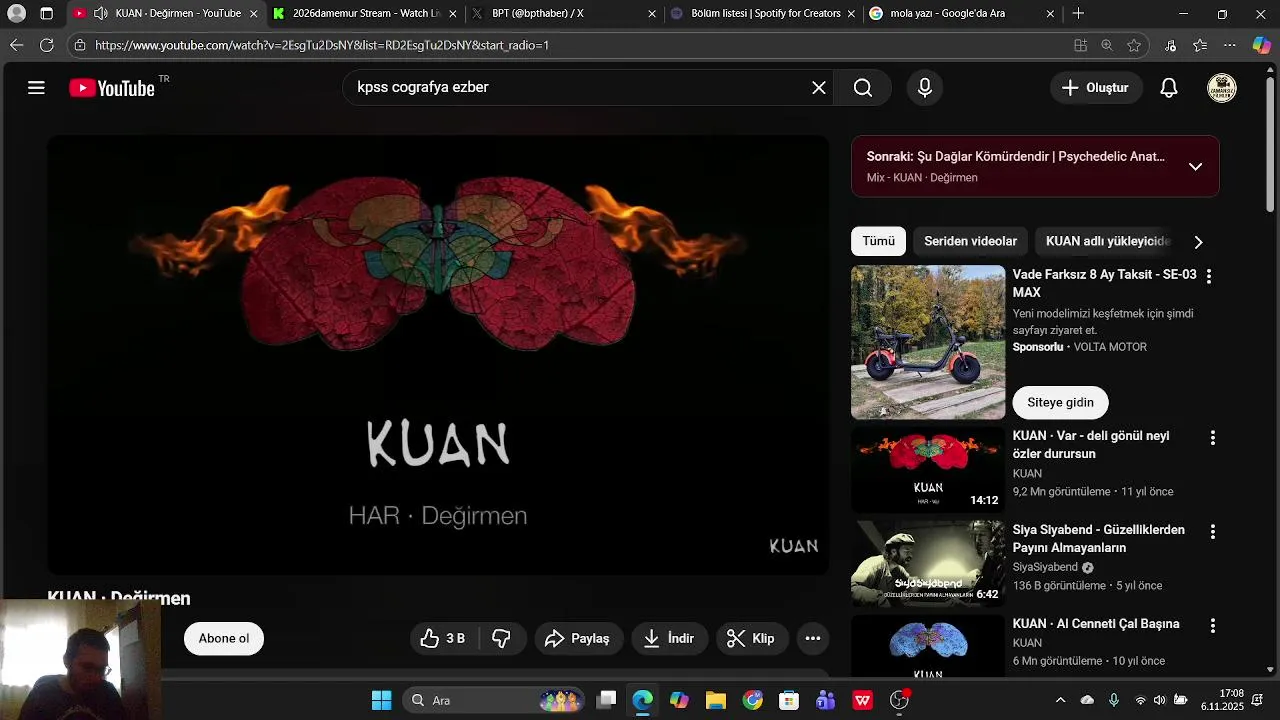Open the WPS Office taskbar icon
The image size is (1280, 720).
[x=862, y=700]
